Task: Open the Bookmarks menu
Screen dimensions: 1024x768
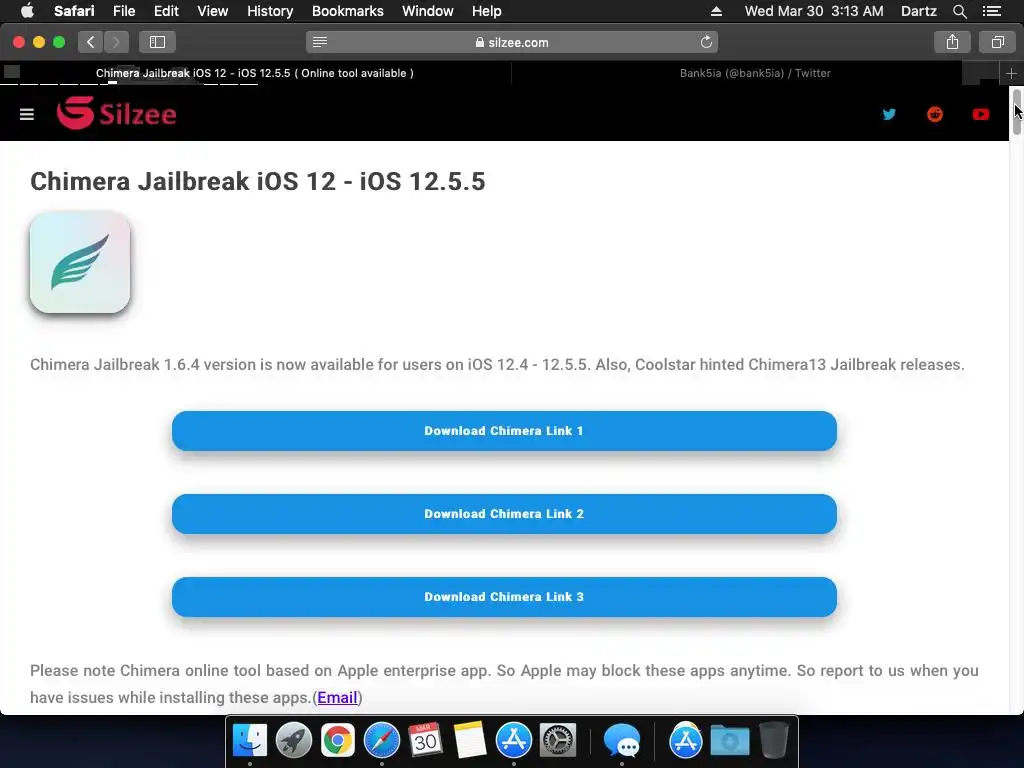Action: pos(347,11)
